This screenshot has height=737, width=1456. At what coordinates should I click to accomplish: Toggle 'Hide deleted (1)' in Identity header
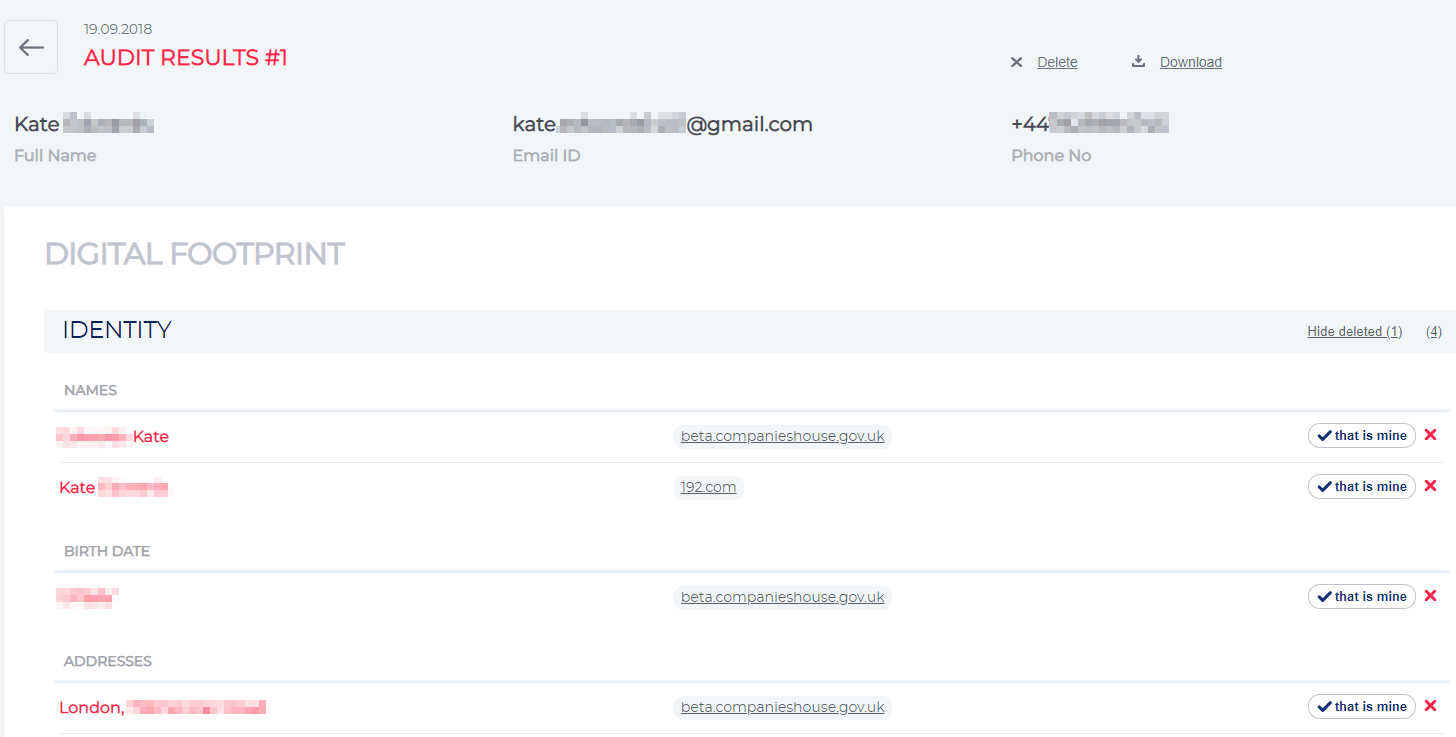1354,332
